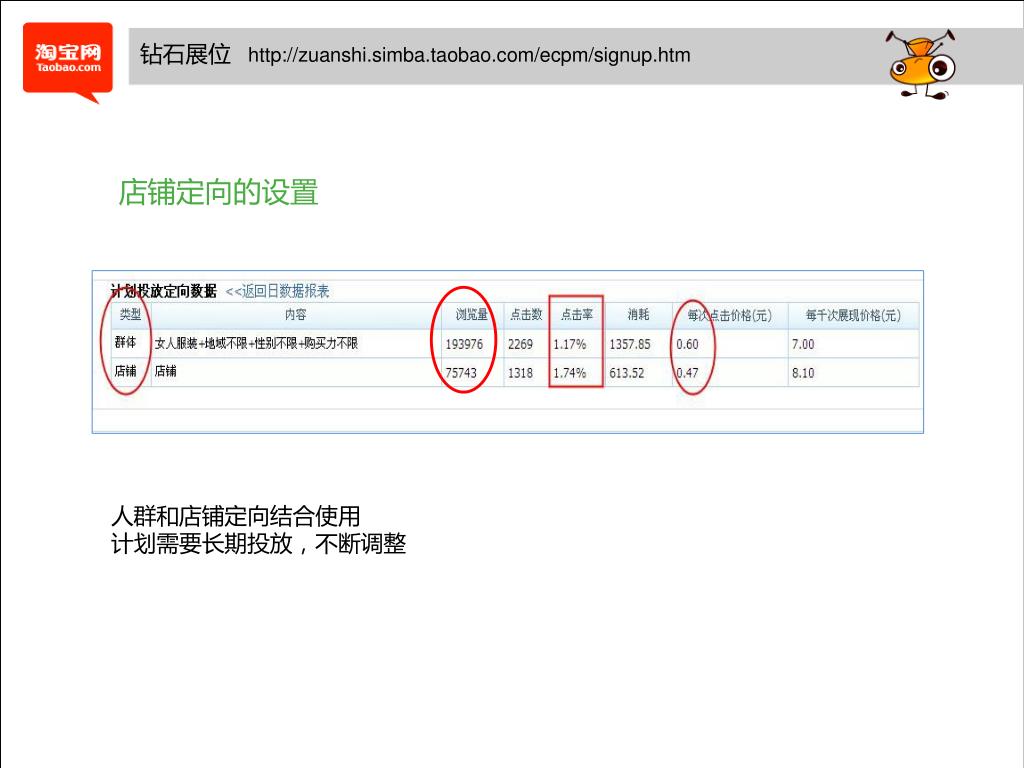
Task: Click the 0.47 price per click value
Action: (x=687, y=373)
